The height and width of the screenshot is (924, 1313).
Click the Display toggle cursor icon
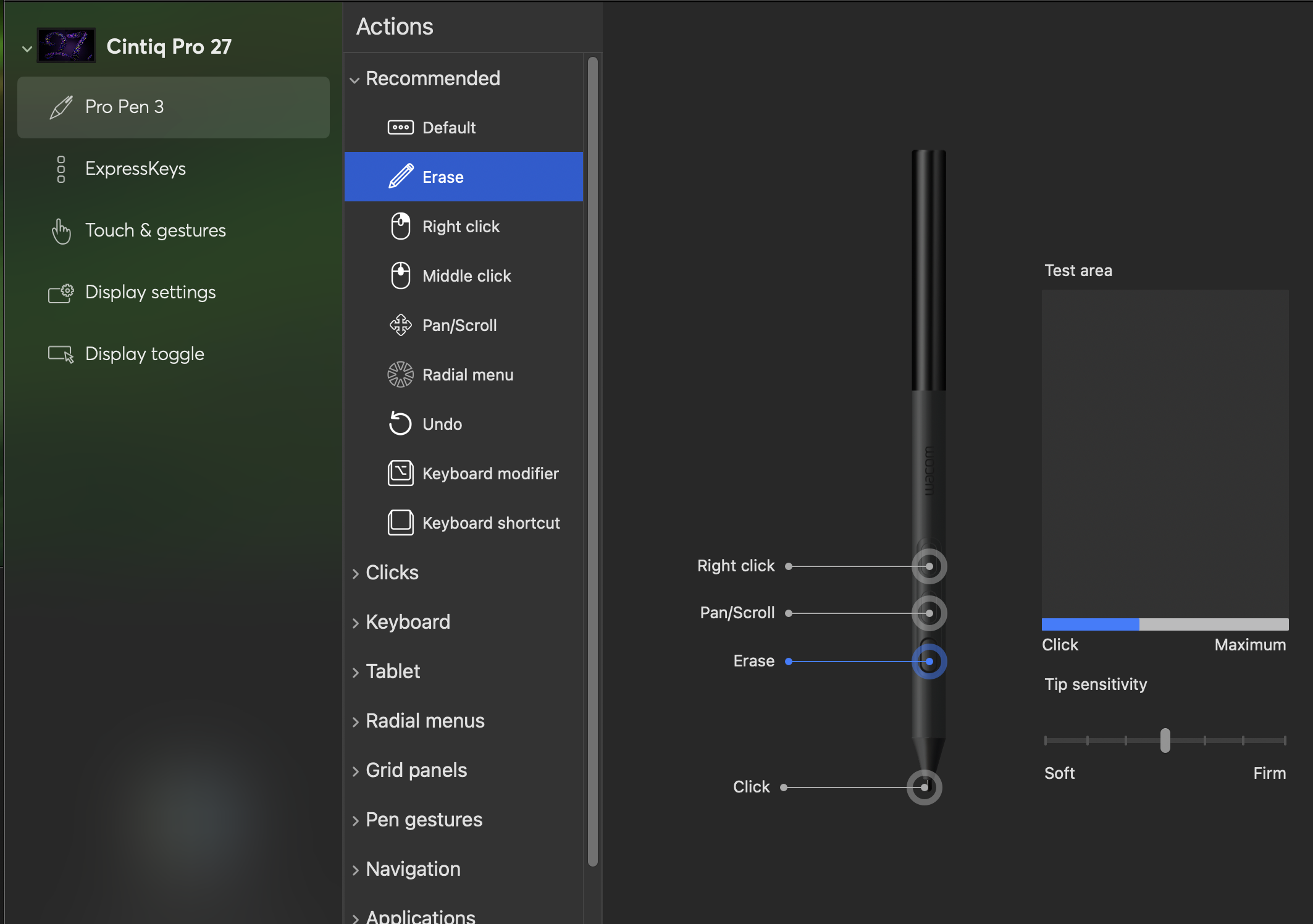tap(61, 355)
